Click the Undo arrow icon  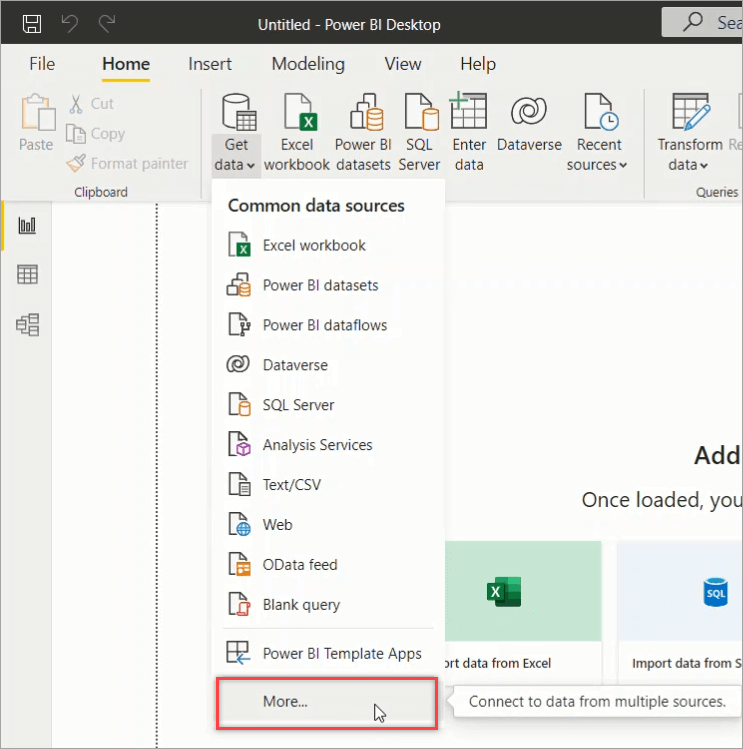coord(70,23)
